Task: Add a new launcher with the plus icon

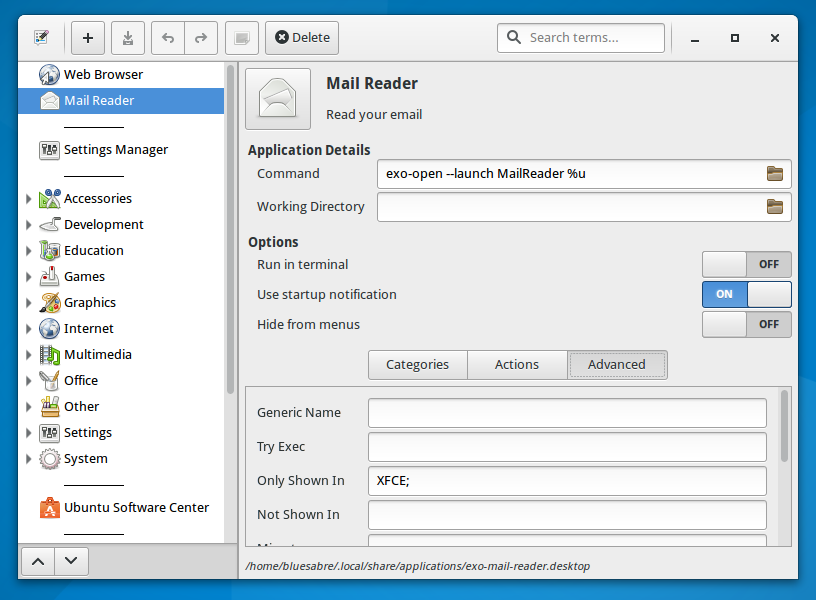Action: pos(87,37)
